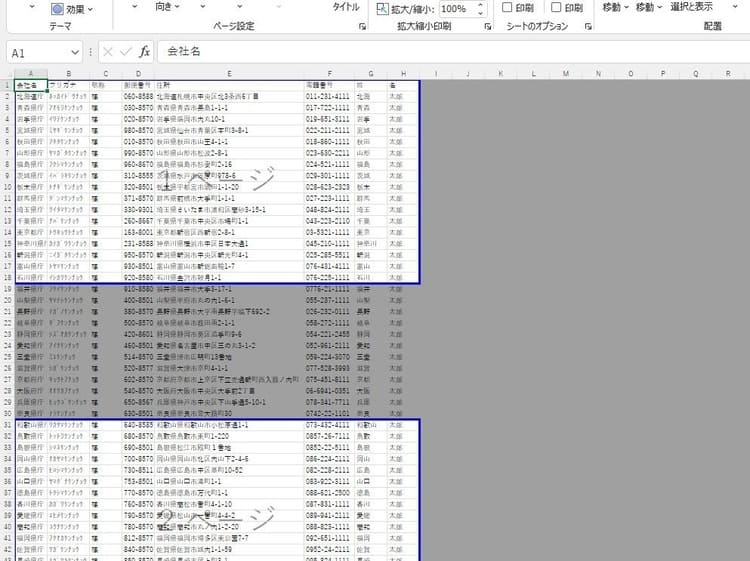Click postal code 812-8577 in row 41
The width and height of the screenshot is (750, 561).
tap(138, 538)
